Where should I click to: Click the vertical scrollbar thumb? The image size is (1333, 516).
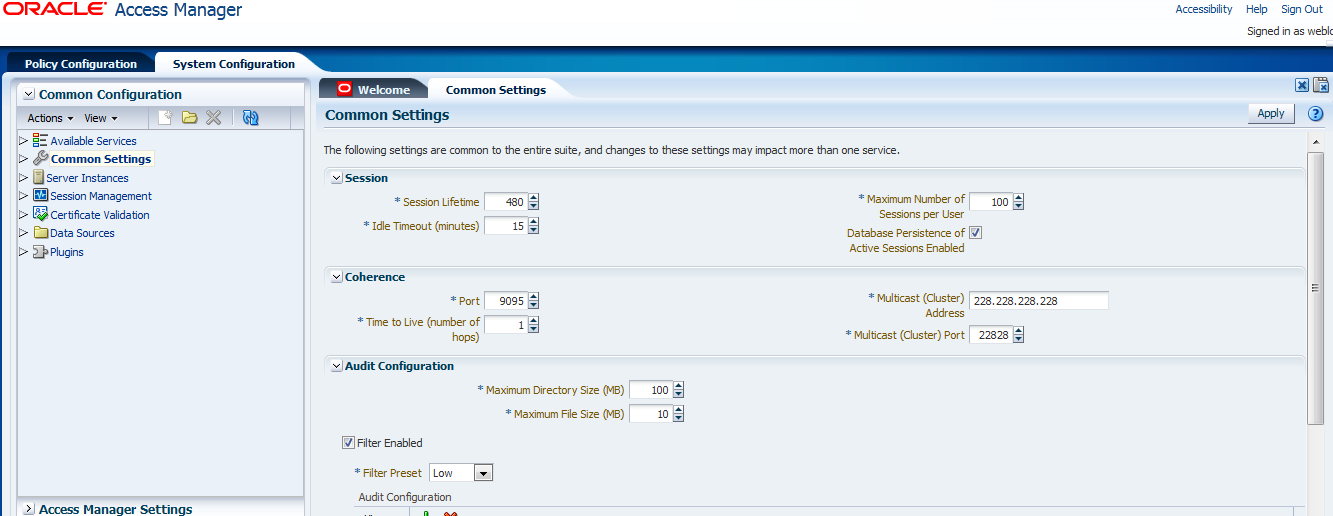point(1316,288)
